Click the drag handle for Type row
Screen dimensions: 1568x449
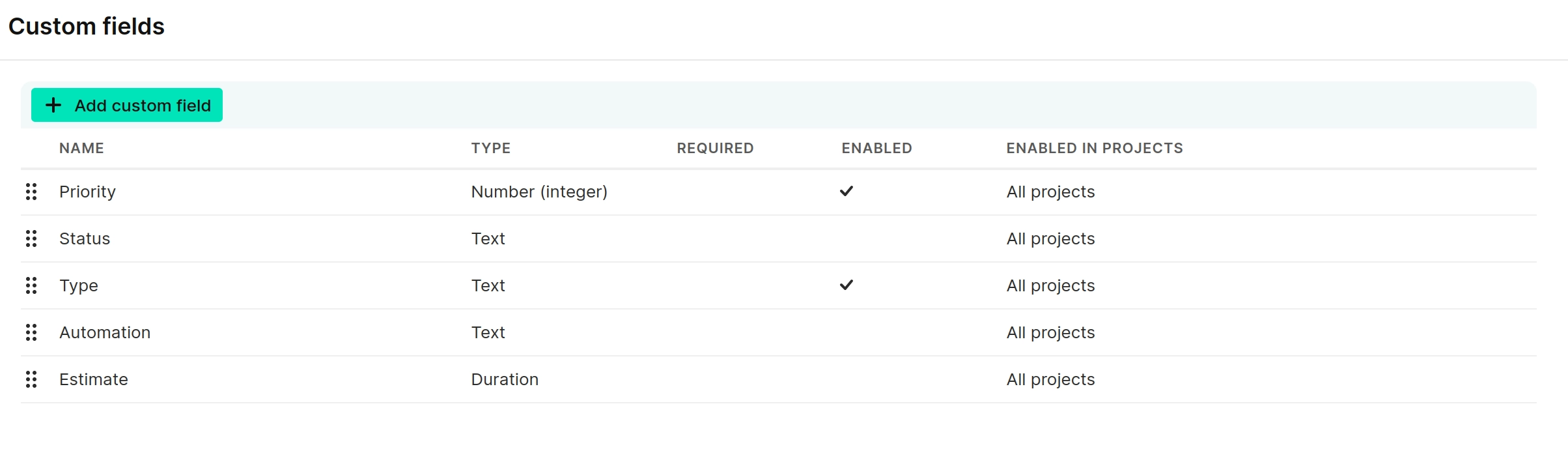pyautogui.click(x=31, y=285)
